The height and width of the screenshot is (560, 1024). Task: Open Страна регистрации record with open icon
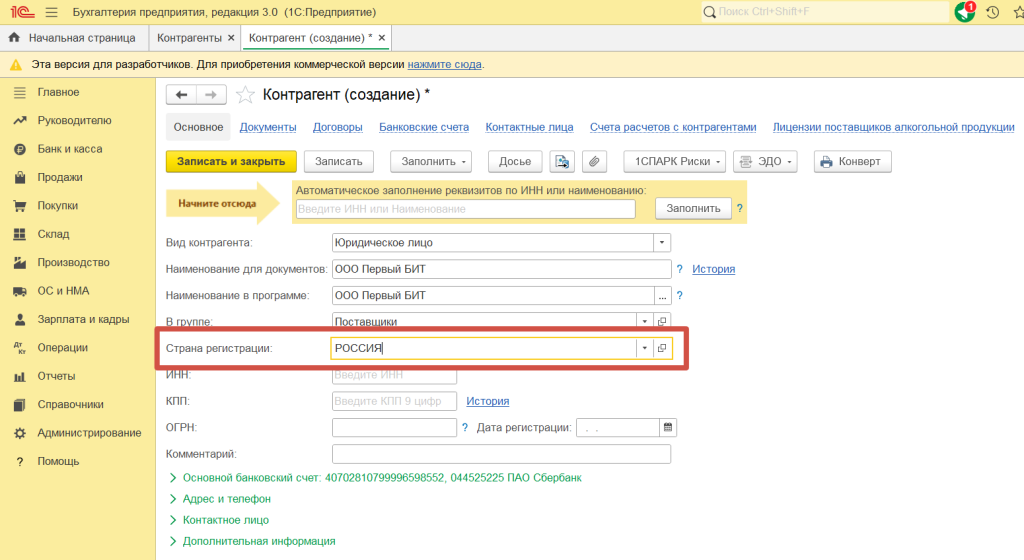(661, 348)
